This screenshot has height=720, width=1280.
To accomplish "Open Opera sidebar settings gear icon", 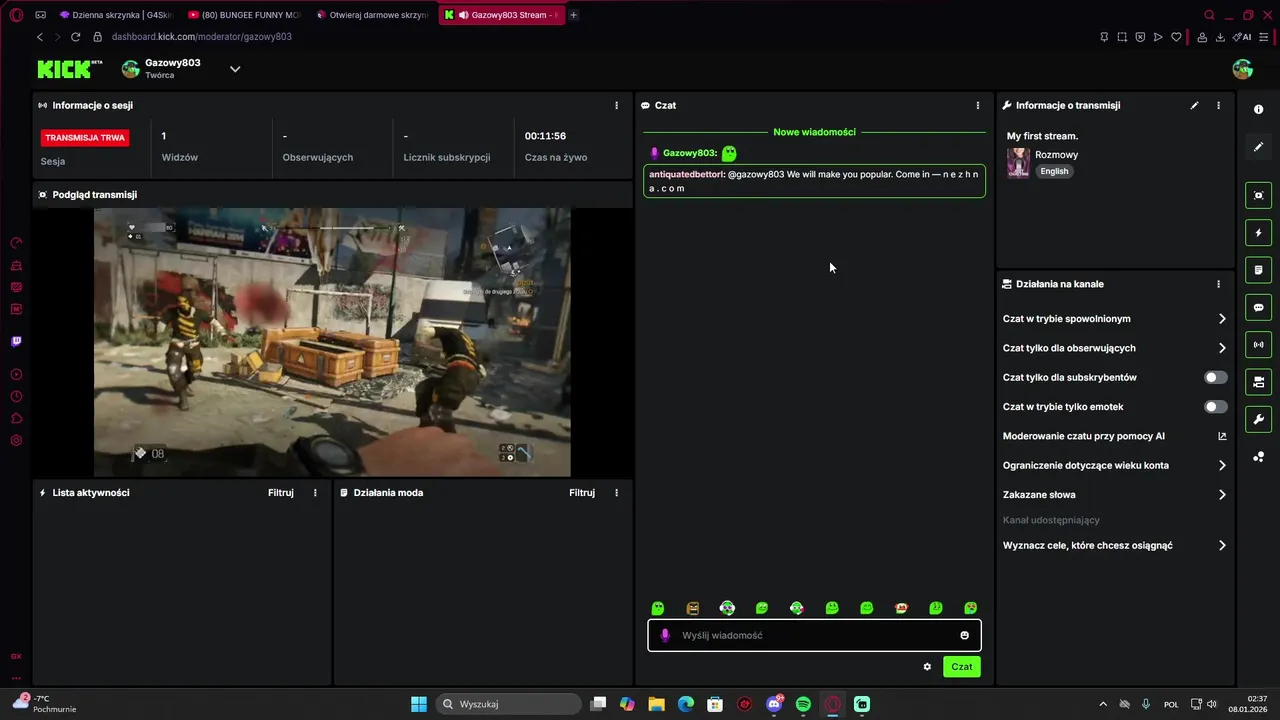I will click(x=16, y=441).
